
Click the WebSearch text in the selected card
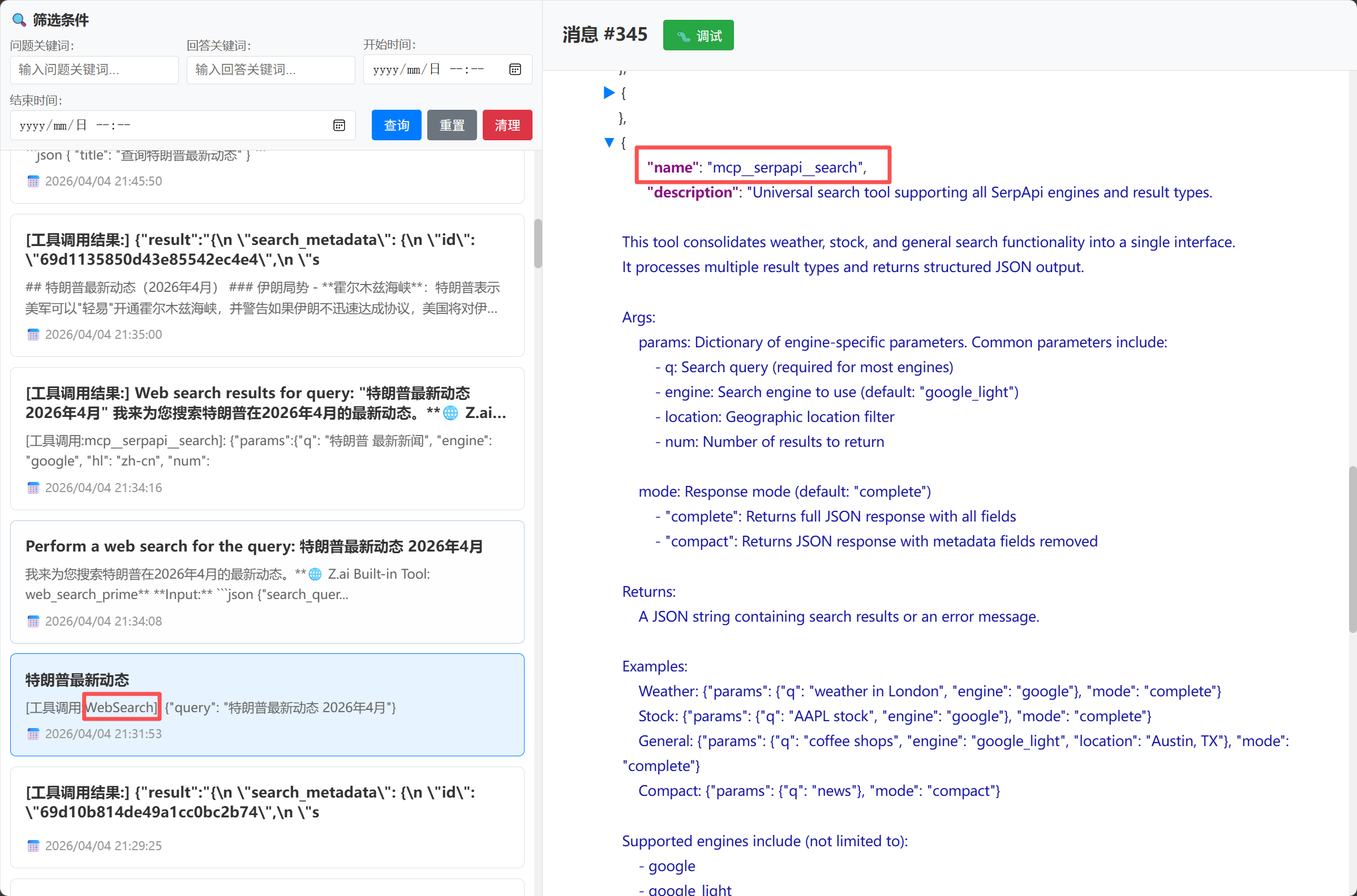pyautogui.click(x=121, y=708)
